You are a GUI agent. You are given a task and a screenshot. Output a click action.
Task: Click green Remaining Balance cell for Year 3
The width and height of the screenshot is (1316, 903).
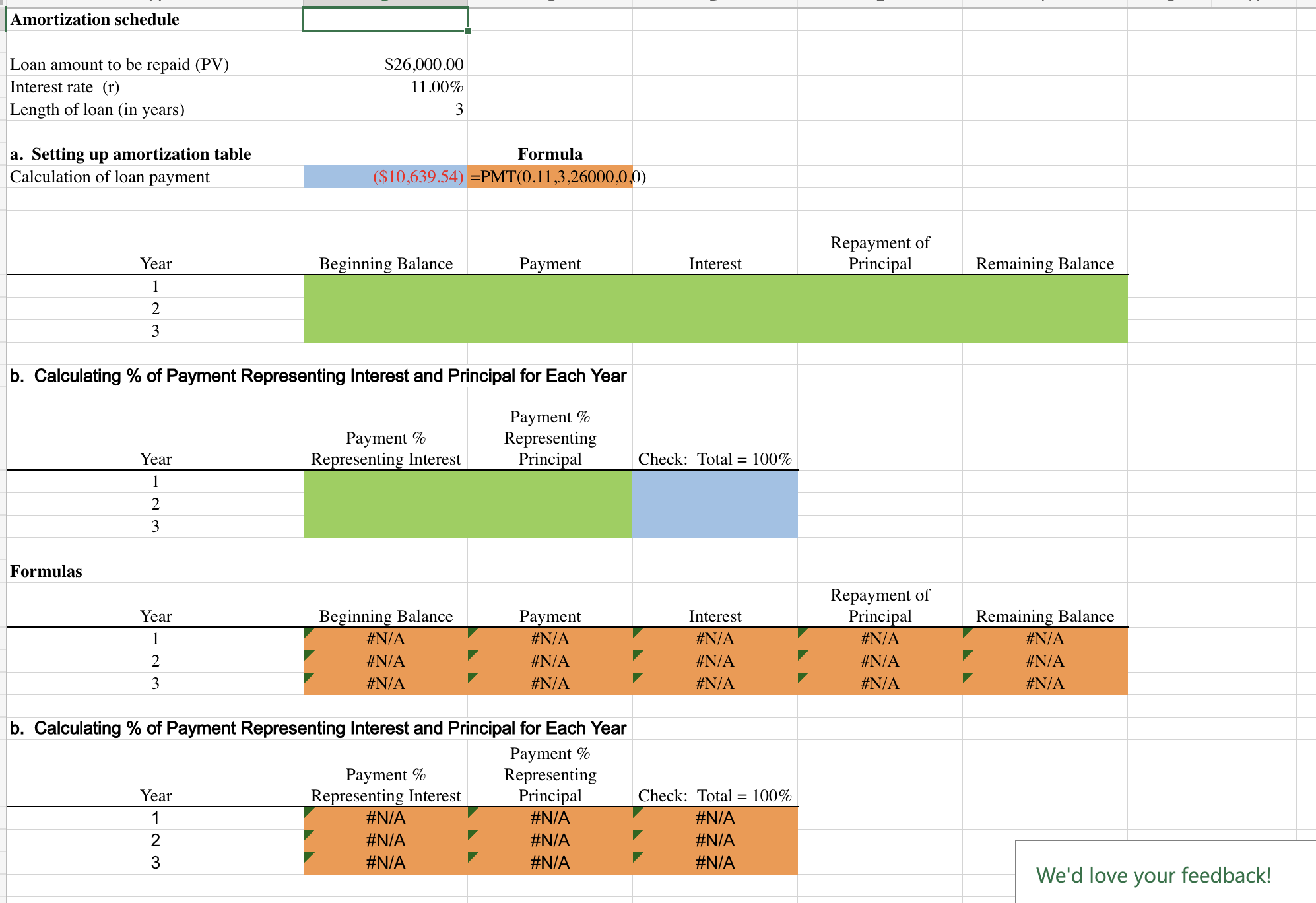click(x=1045, y=331)
